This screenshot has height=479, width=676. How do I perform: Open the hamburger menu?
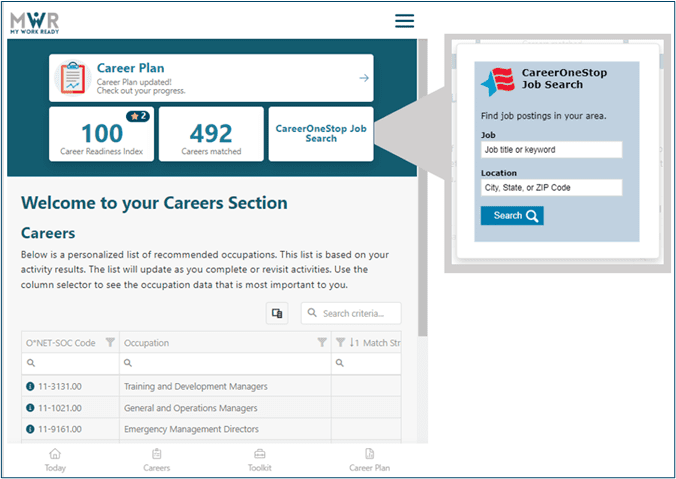(404, 21)
